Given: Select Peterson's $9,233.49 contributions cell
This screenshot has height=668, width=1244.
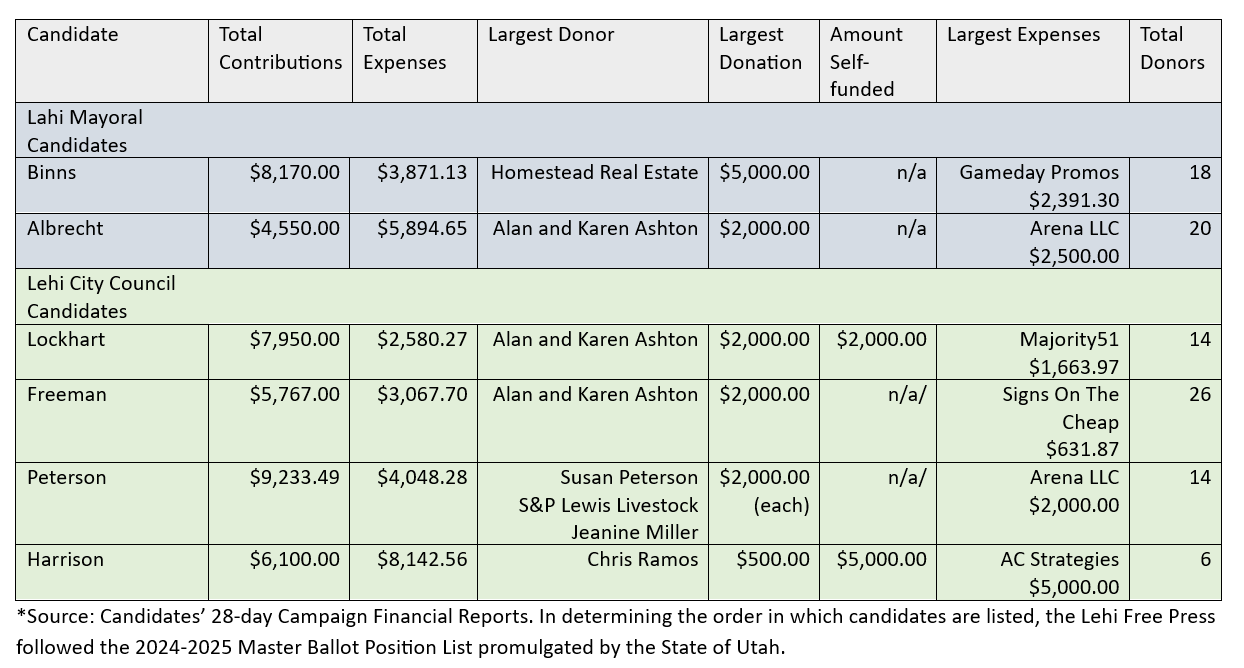Looking at the screenshot, I should (294, 477).
